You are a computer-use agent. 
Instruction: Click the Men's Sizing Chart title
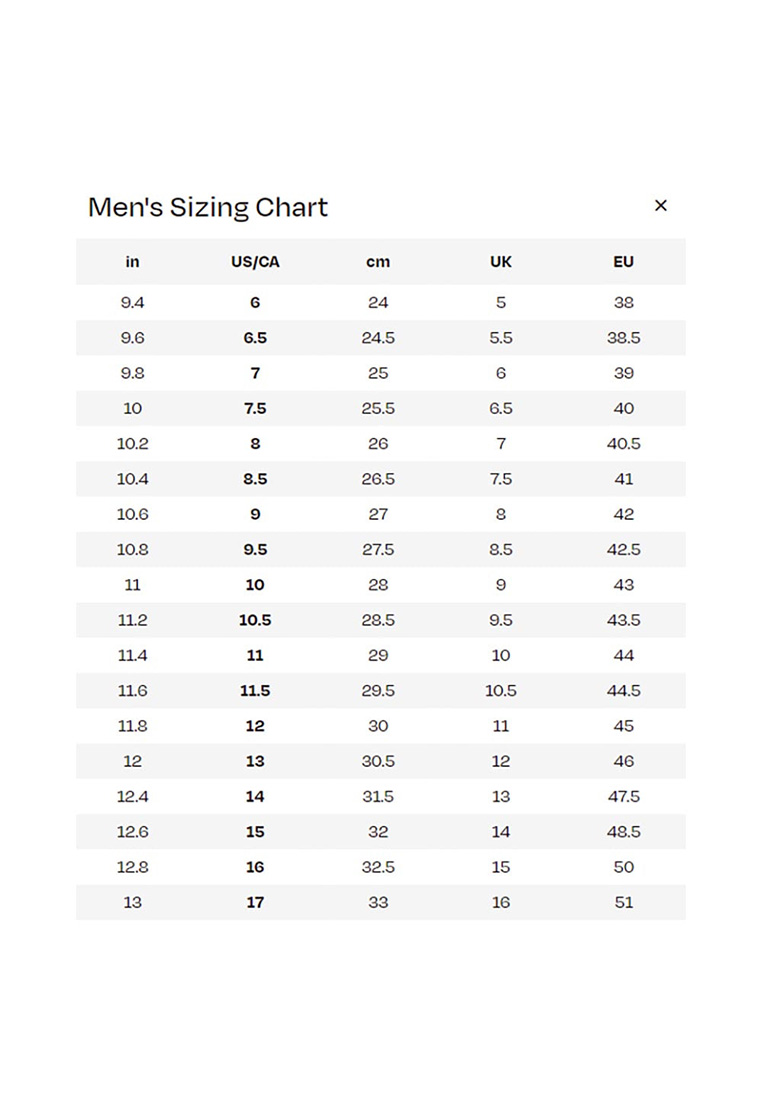click(x=208, y=207)
